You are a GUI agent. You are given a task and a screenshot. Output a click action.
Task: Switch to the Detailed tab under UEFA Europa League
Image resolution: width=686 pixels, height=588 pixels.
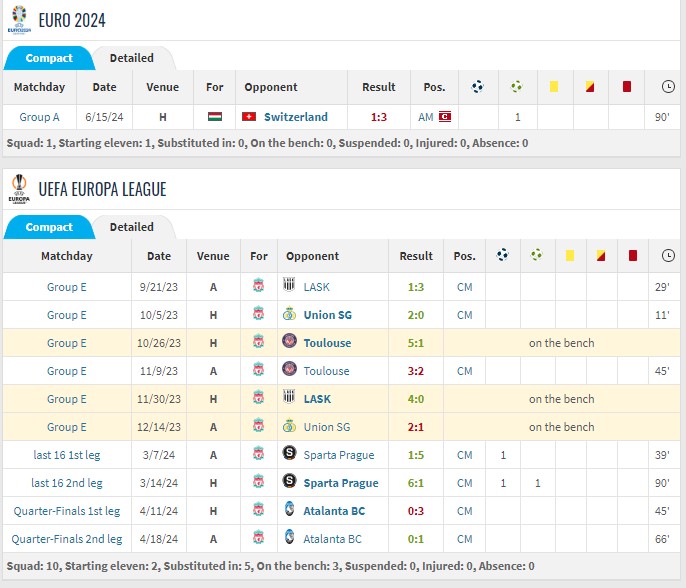click(132, 227)
